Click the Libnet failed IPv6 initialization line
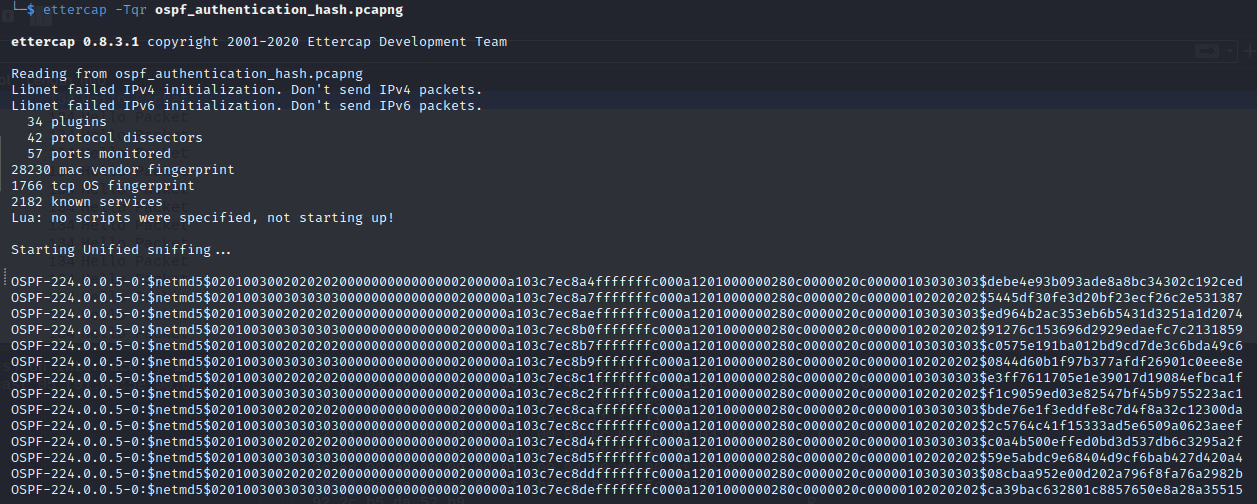This screenshot has height=504, width=1257. 246,106
